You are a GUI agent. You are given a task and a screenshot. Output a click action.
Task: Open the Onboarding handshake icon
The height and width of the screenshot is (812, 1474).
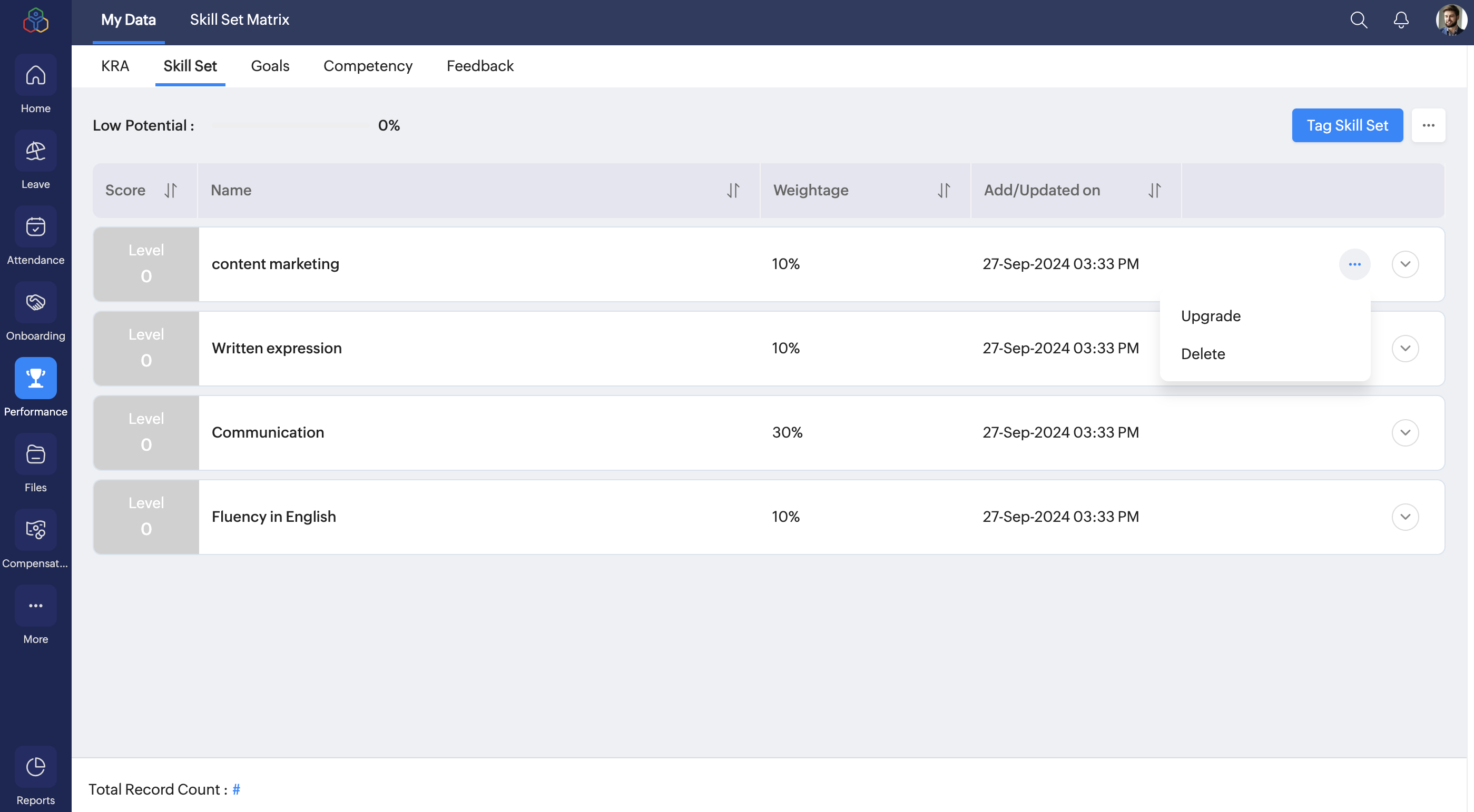(x=35, y=302)
